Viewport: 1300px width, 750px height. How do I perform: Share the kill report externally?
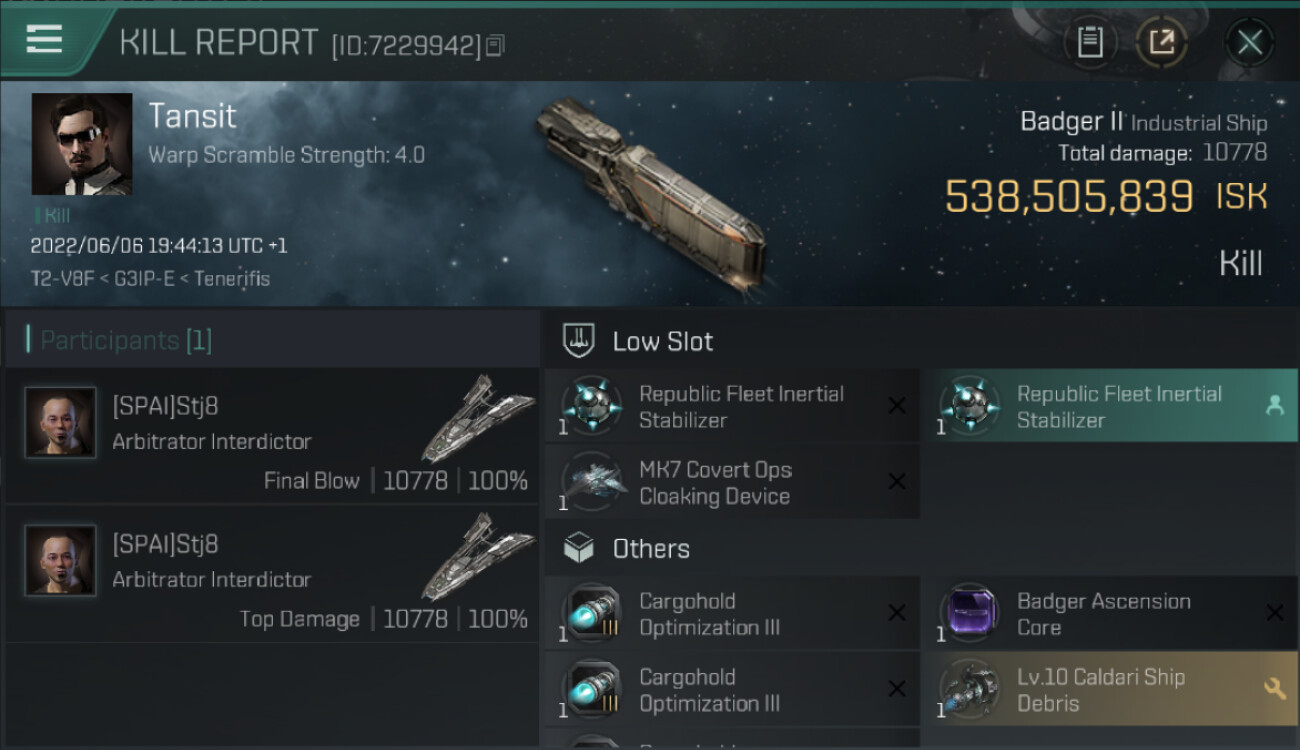(x=1161, y=42)
